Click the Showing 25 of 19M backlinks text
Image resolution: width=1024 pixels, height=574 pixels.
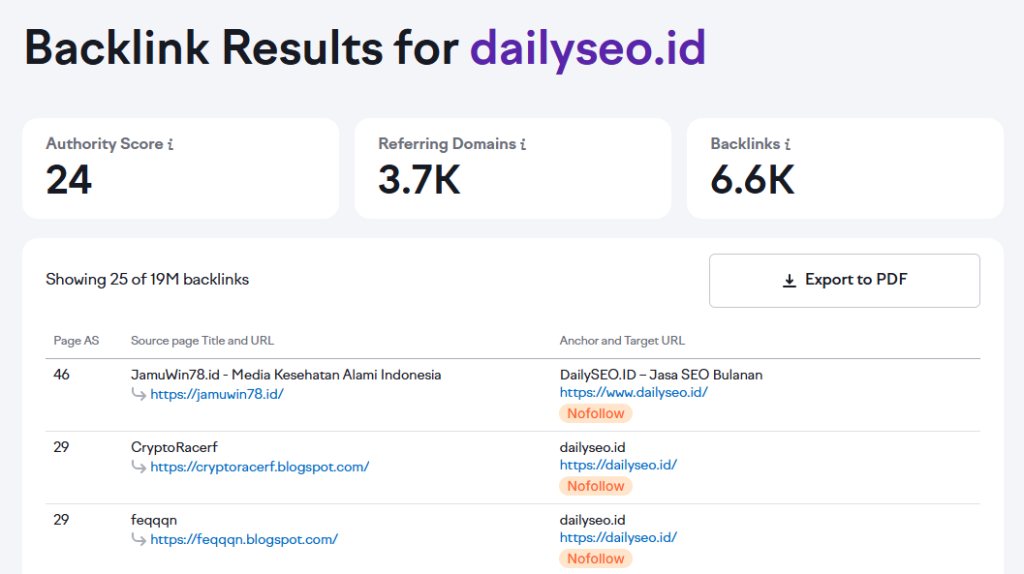click(x=147, y=279)
